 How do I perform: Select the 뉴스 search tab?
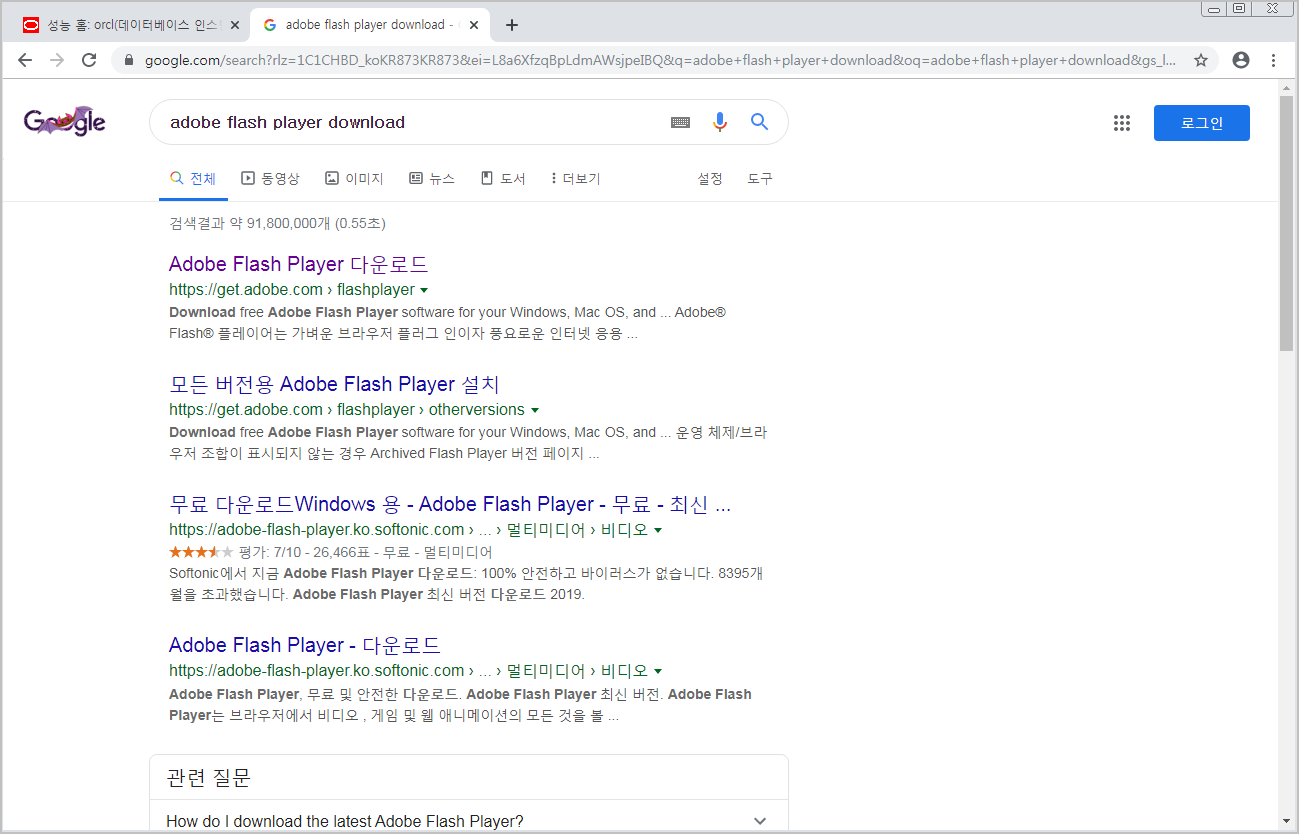pyautogui.click(x=432, y=179)
